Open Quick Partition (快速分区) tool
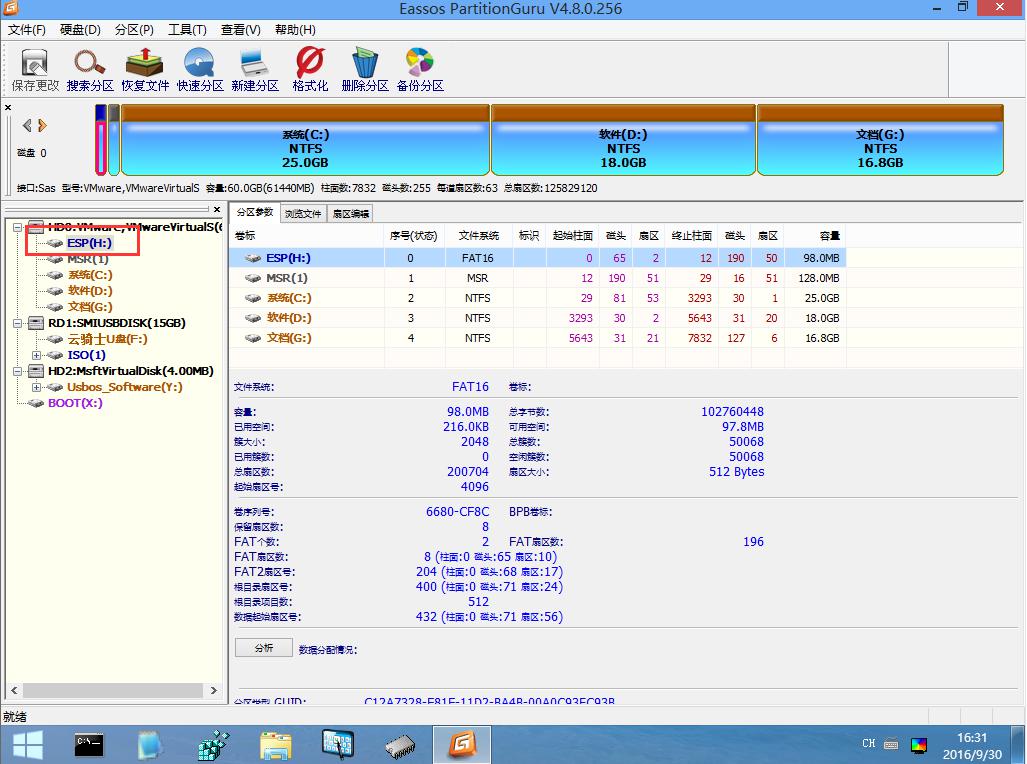Image resolution: width=1027 pixels, height=764 pixels. click(x=200, y=69)
